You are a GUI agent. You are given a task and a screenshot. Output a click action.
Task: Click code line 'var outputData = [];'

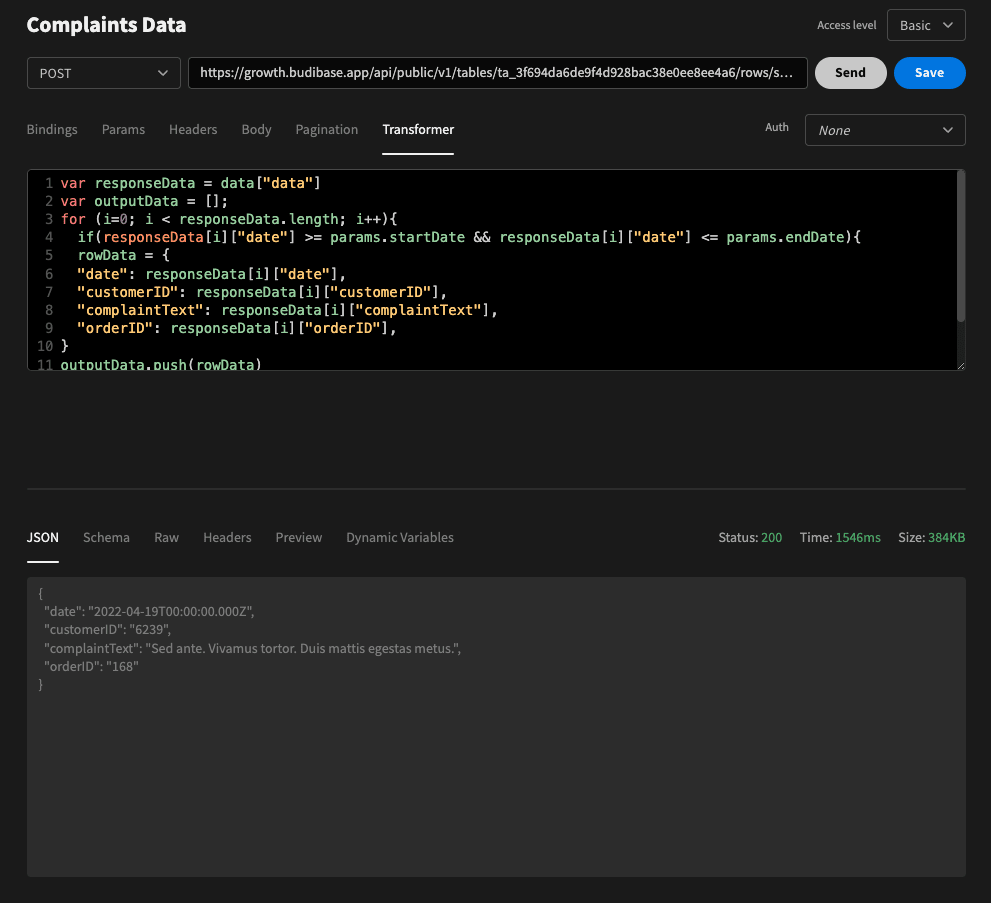(x=144, y=202)
